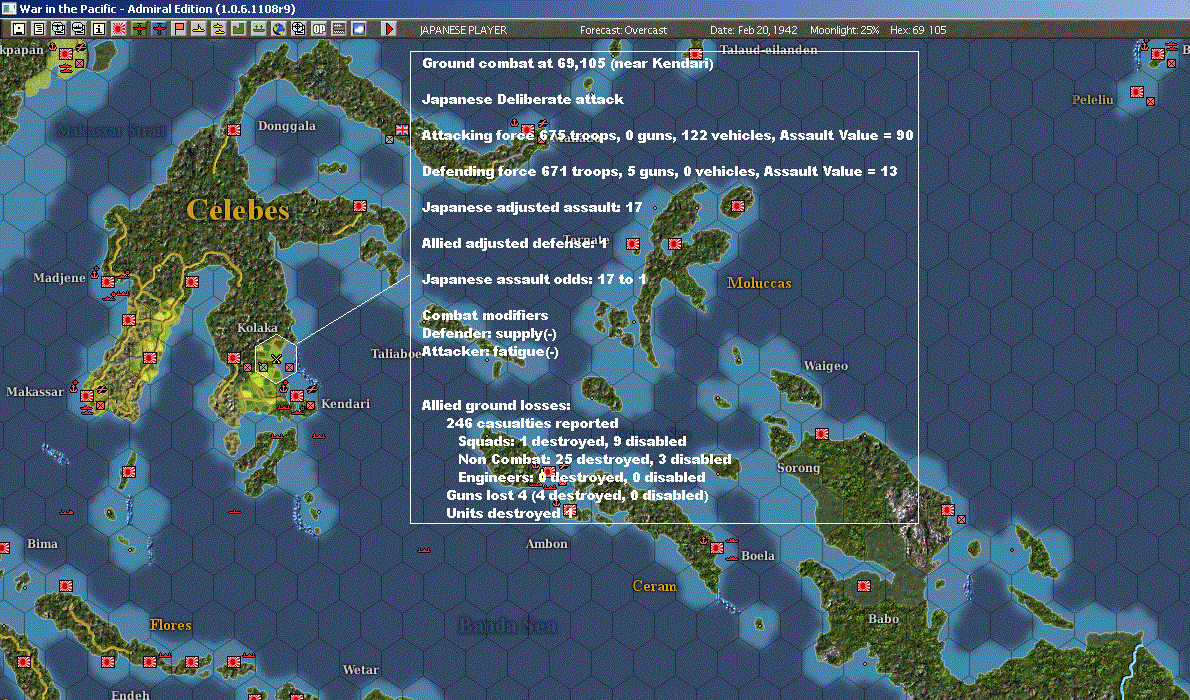Click 'Attacker: fatigue(-)' modifier line
Image resolution: width=1190 pixels, height=700 pixels.
[x=490, y=352]
